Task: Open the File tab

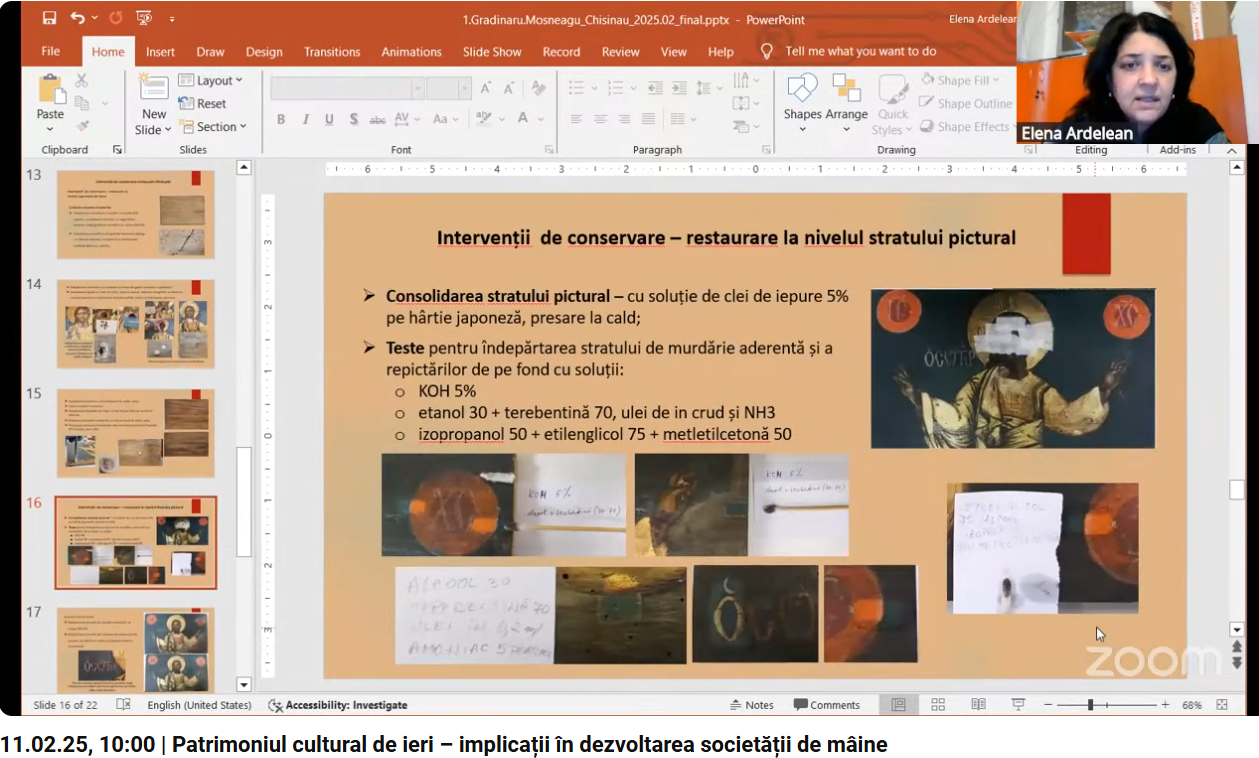Action: 51,51
